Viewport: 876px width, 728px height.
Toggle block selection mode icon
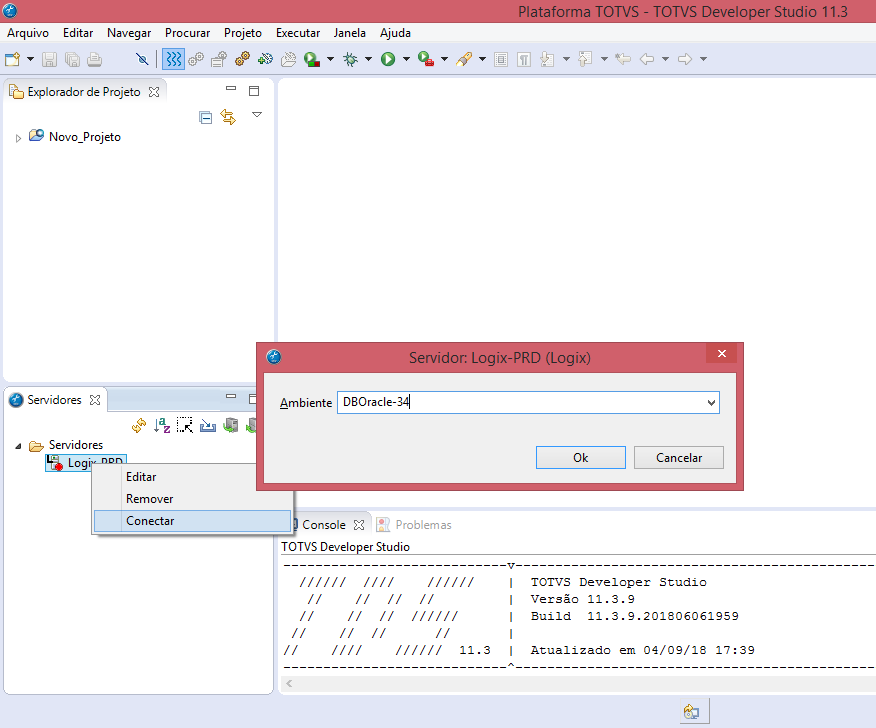click(x=501, y=59)
